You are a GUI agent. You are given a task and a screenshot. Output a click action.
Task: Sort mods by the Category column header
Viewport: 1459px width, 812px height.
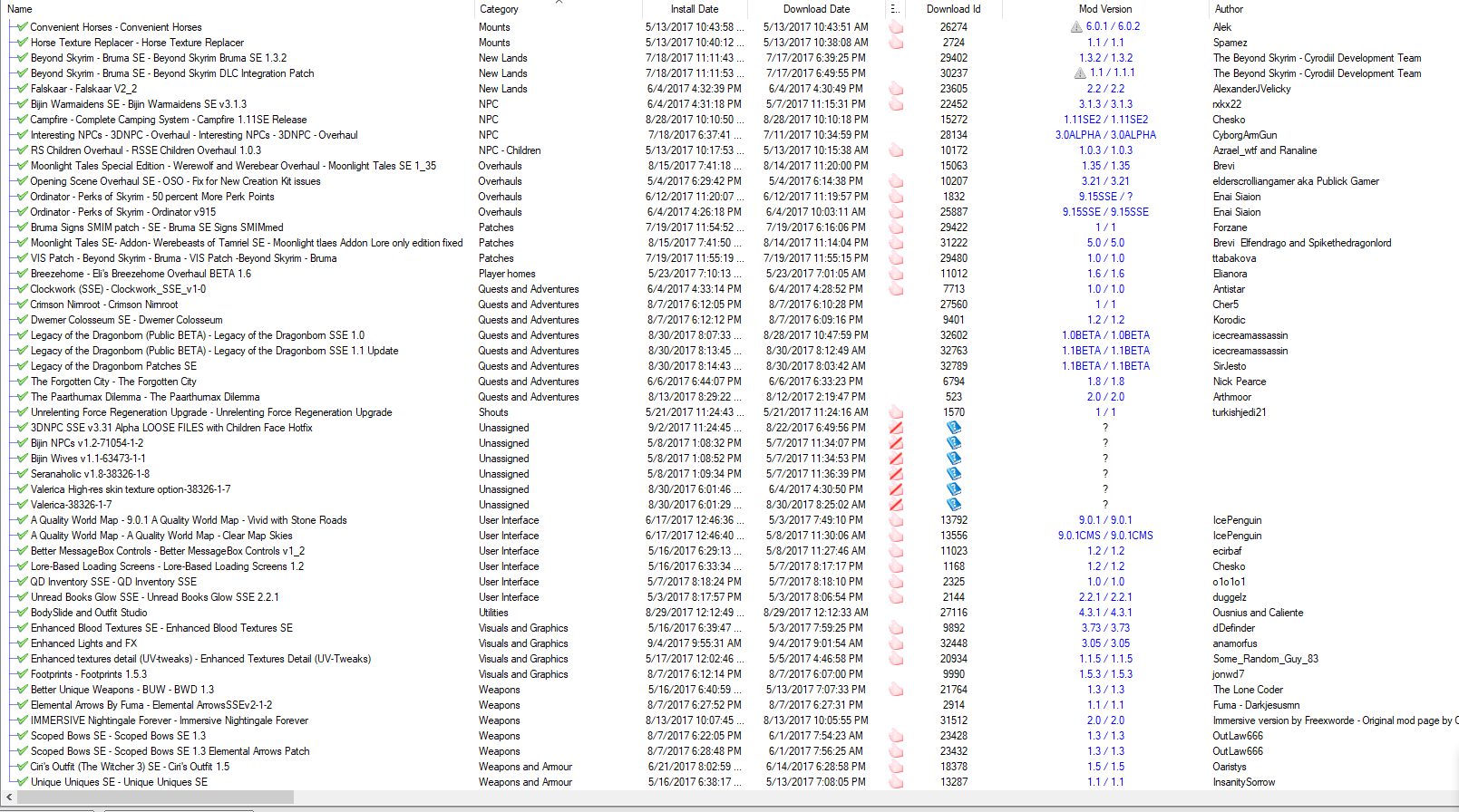[x=557, y=9]
